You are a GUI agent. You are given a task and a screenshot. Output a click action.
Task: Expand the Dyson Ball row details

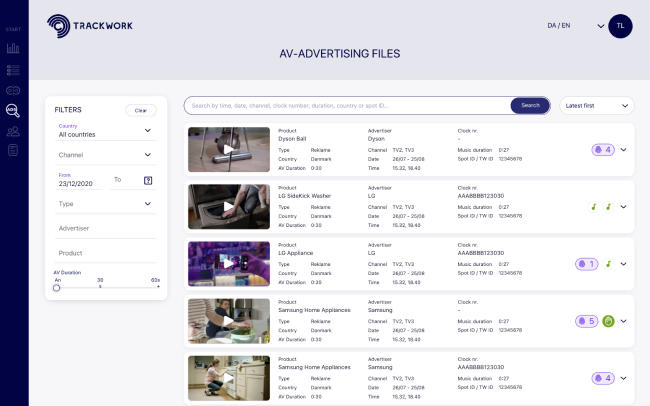(x=623, y=150)
